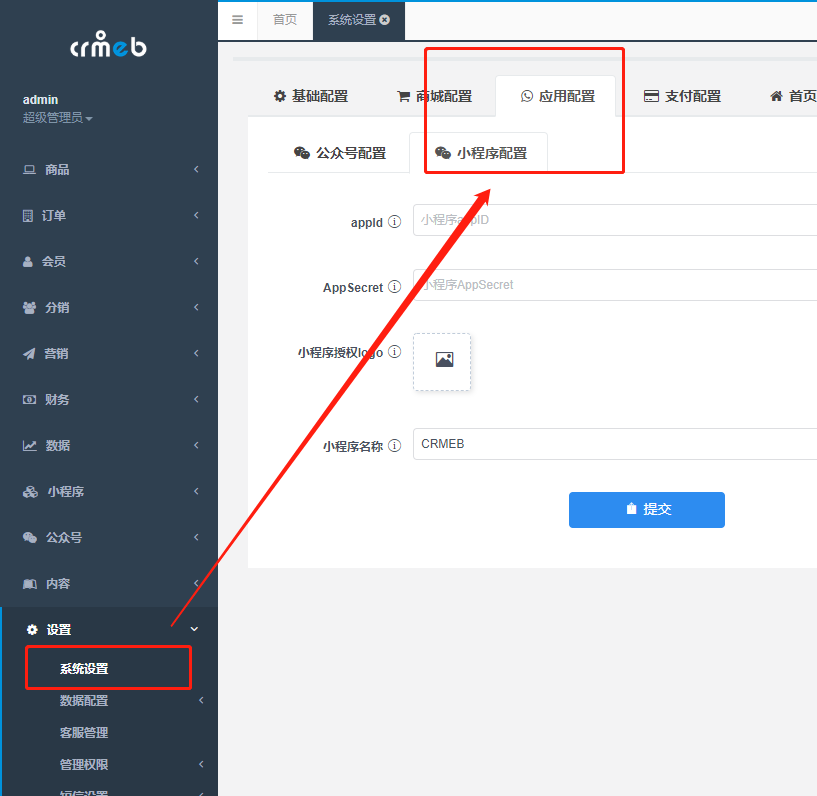
Task: Collapse the 设置 sidebar section
Action: pos(194,630)
